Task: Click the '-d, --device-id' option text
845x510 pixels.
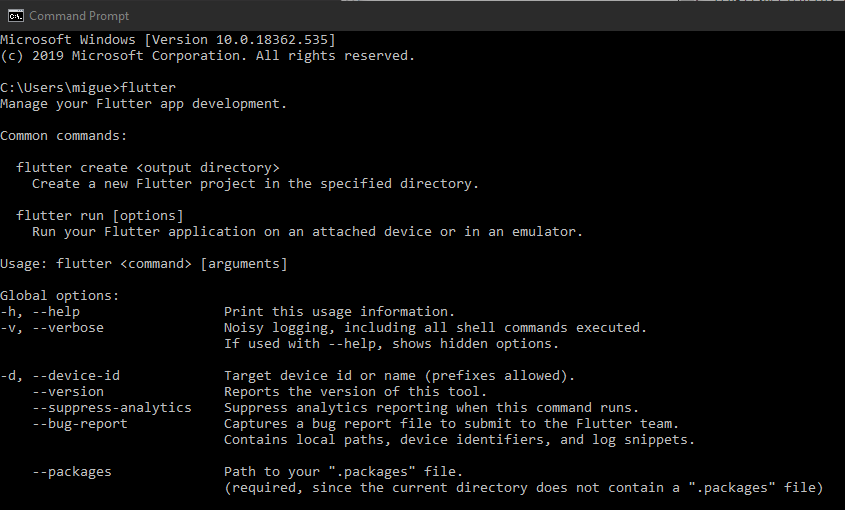Action: click(60, 376)
